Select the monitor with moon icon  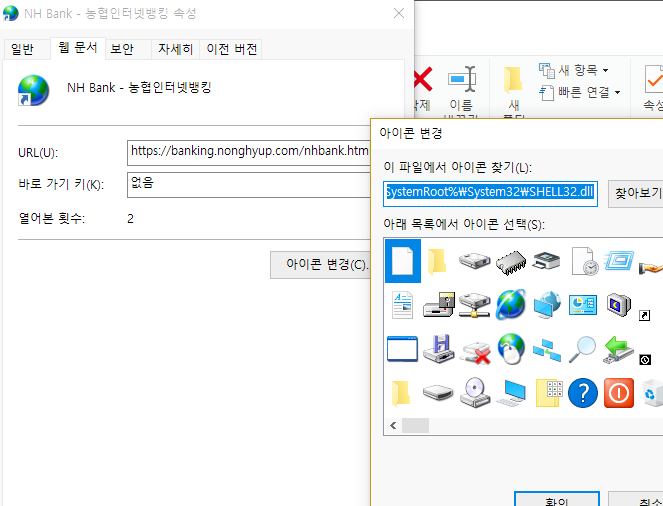point(619,304)
